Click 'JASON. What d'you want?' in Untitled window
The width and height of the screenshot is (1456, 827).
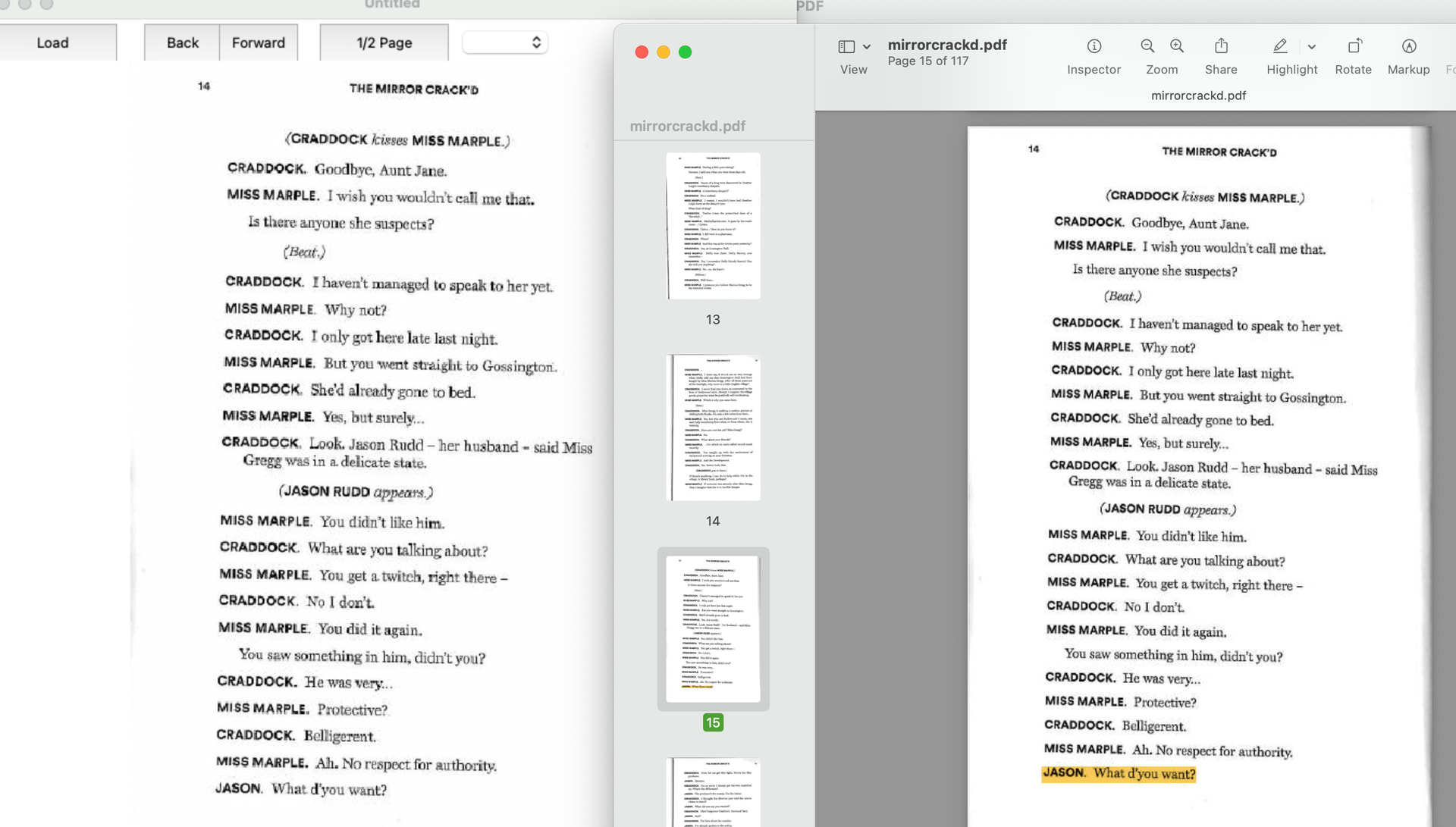click(x=301, y=788)
